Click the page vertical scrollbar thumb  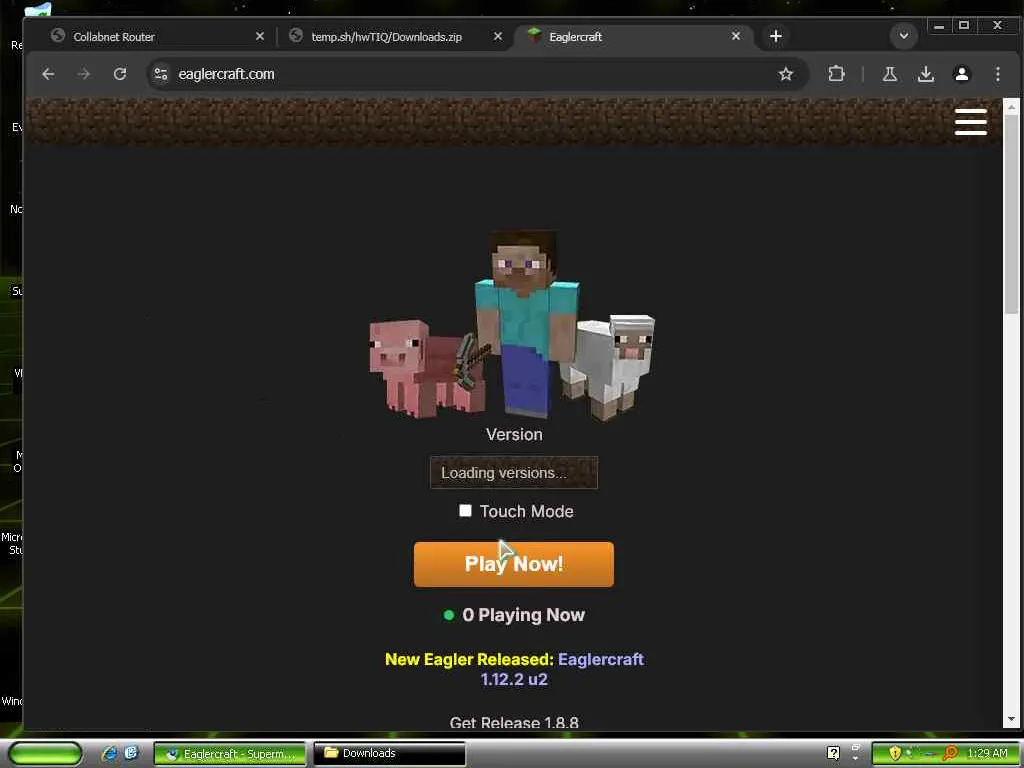(x=1011, y=216)
